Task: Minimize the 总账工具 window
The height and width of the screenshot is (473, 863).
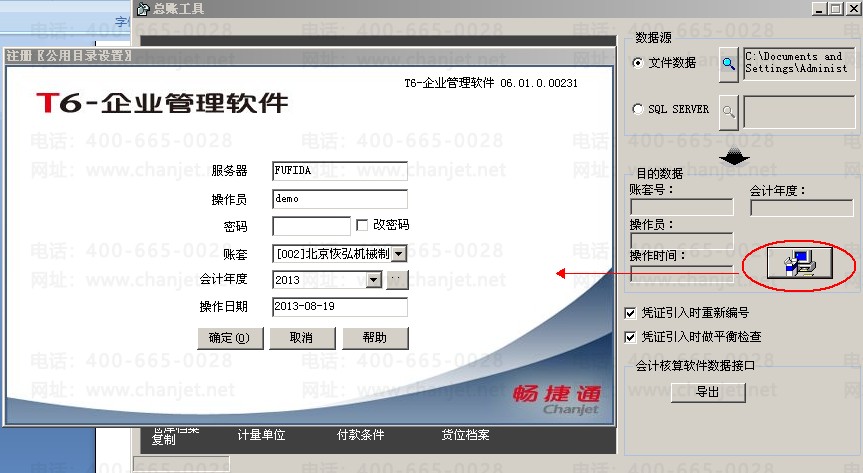Action: [x=819, y=9]
